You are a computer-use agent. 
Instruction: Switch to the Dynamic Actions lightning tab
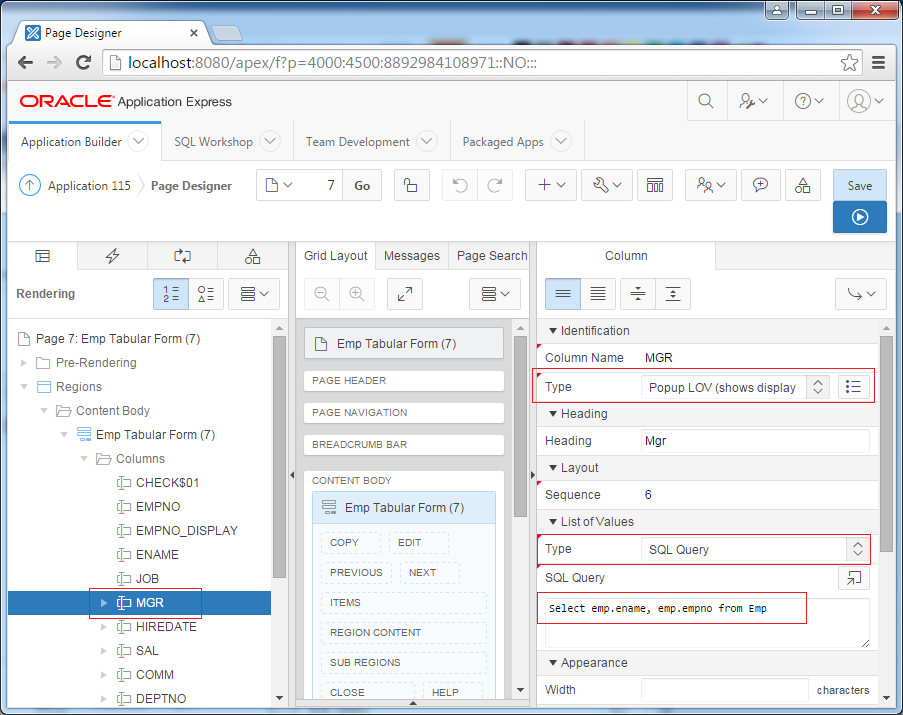coord(112,256)
